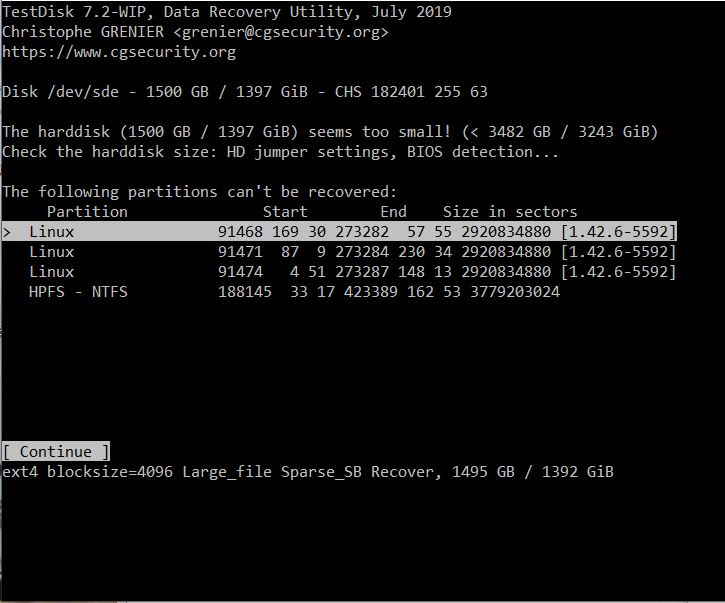
Task: Open the https://www.cgsecurity.org link
Action: pyautogui.click(x=119, y=52)
